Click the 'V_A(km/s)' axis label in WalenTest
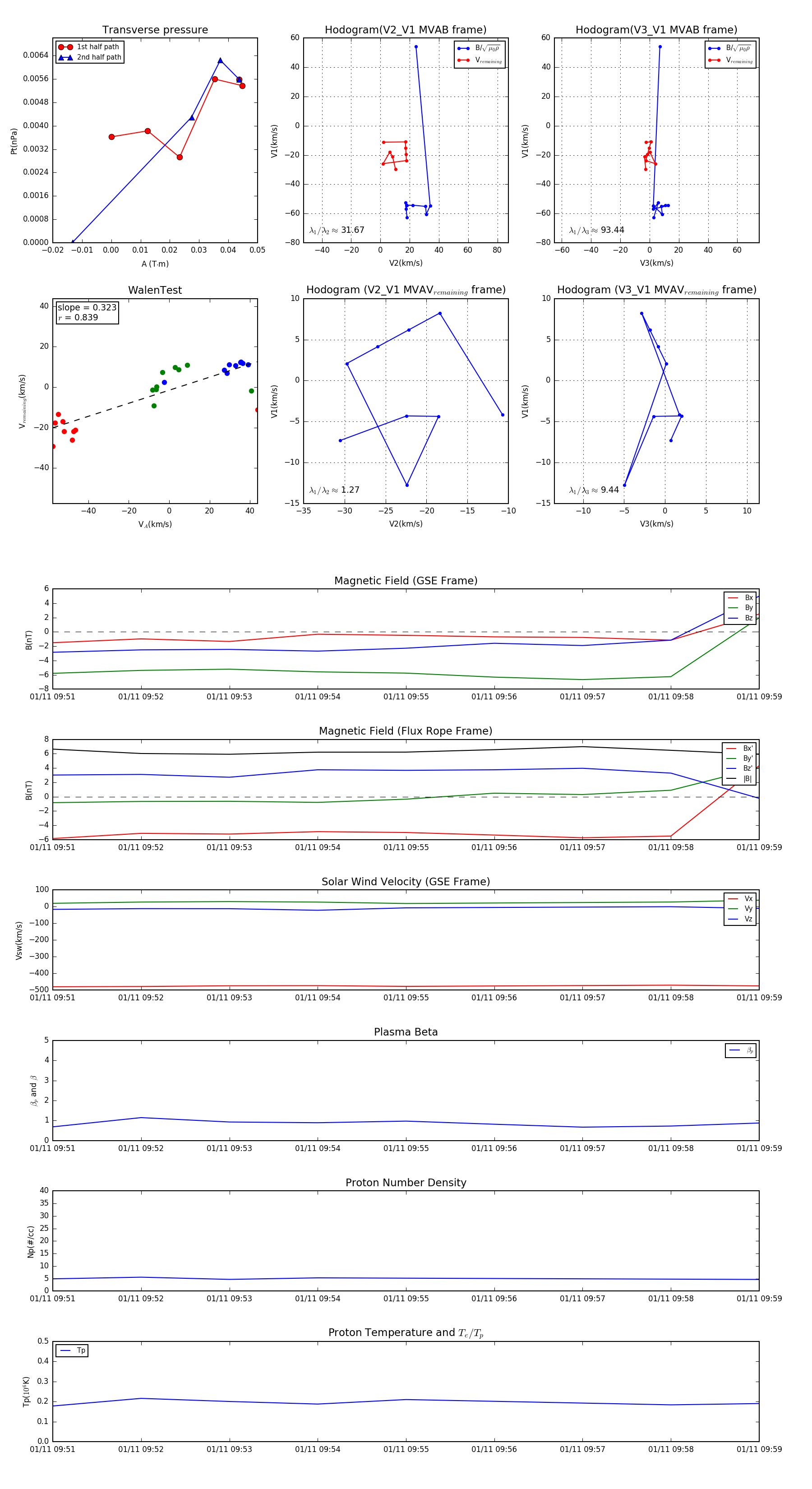Screen dimensions: 812x1489 [x=155, y=524]
